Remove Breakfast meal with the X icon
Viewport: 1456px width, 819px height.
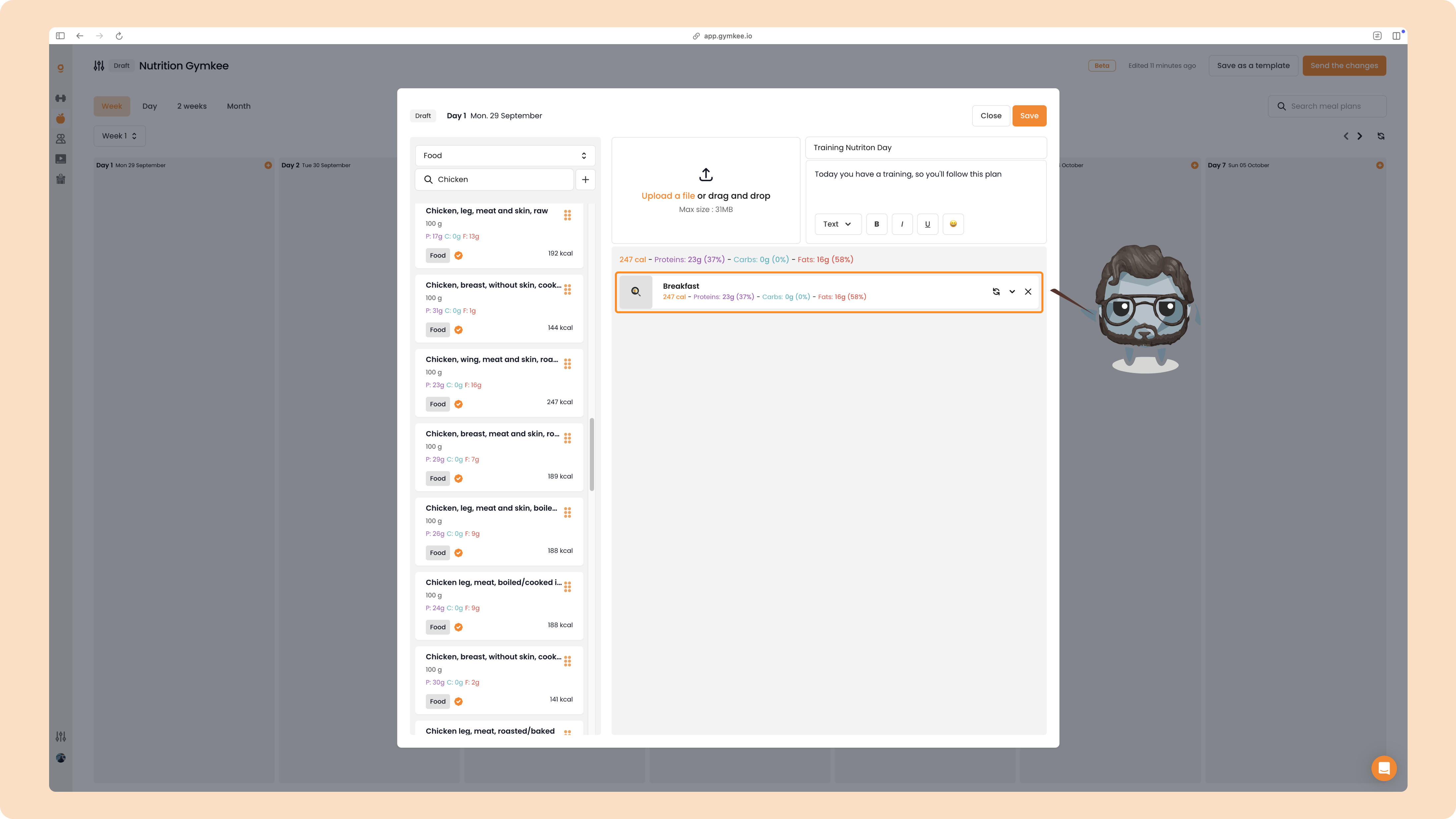tap(1028, 292)
